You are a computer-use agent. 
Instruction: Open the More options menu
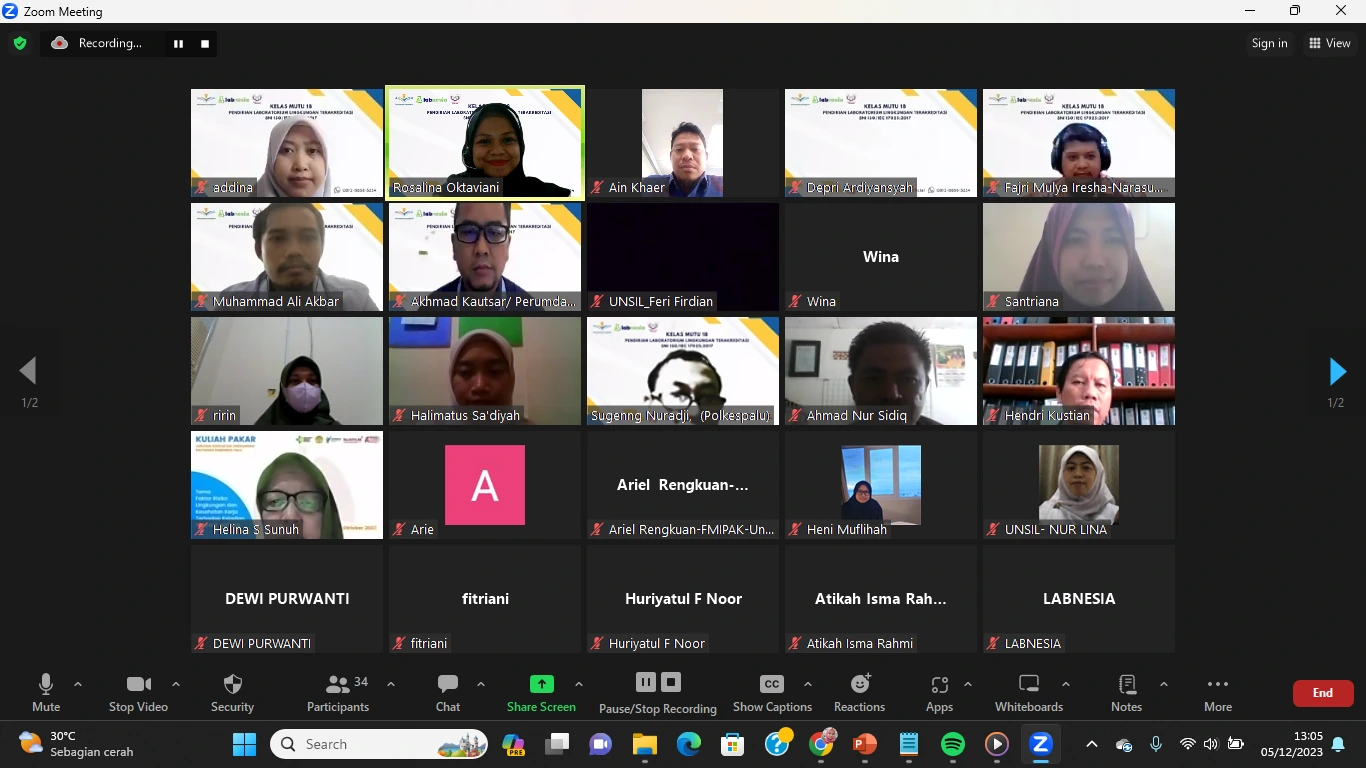(x=1217, y=685)
